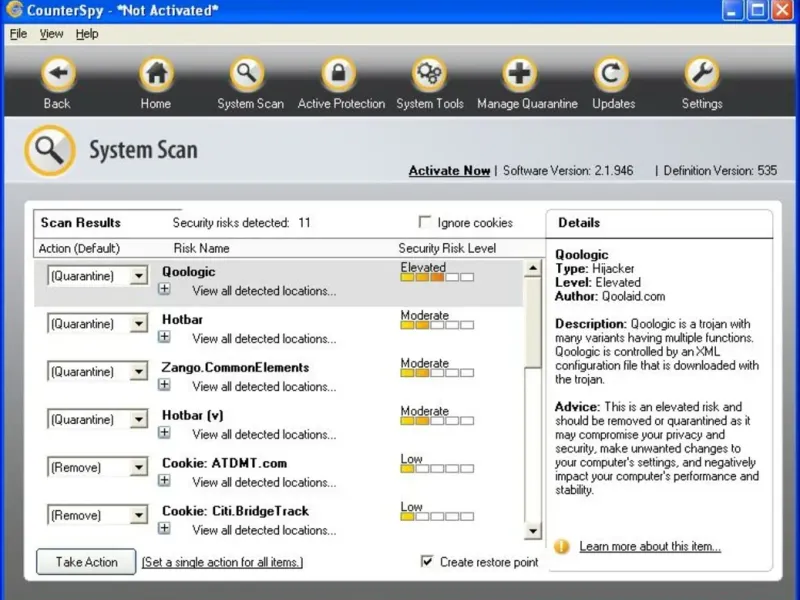Viewport: 800px width, 600px height.
Task: Expand detected locations for Zango.CommonElements
Action: [x=164, y=385]
